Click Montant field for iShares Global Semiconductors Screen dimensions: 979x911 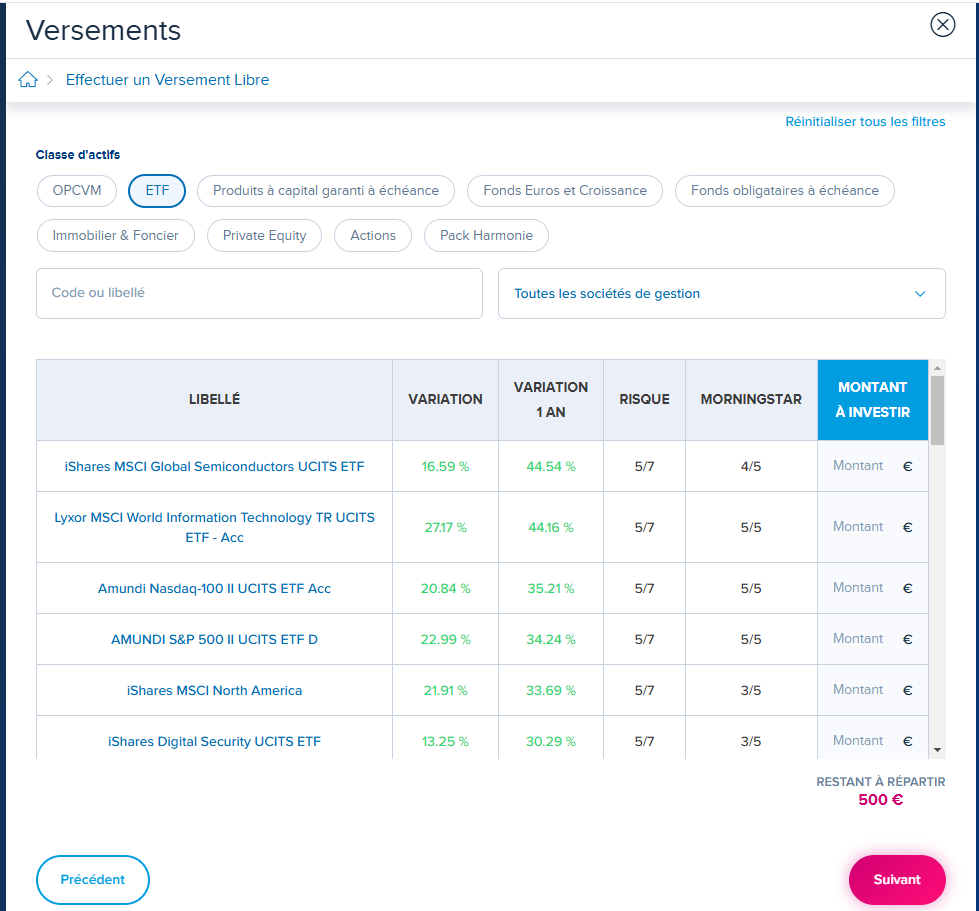872,466
